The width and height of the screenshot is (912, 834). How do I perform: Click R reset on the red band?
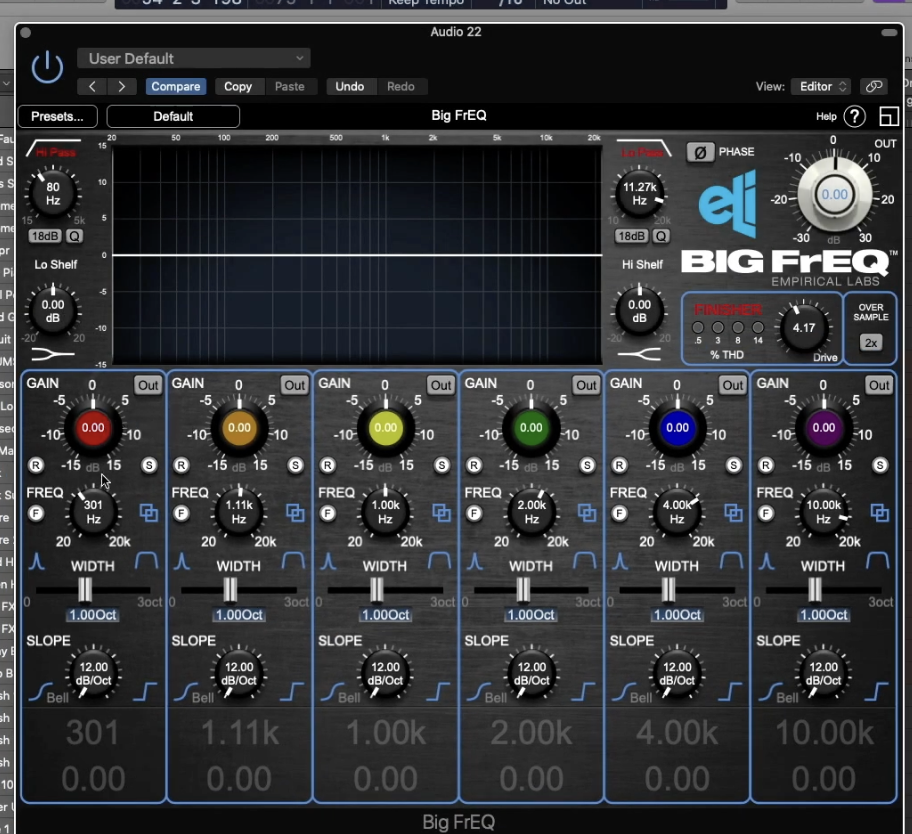[x=36, y=465]
